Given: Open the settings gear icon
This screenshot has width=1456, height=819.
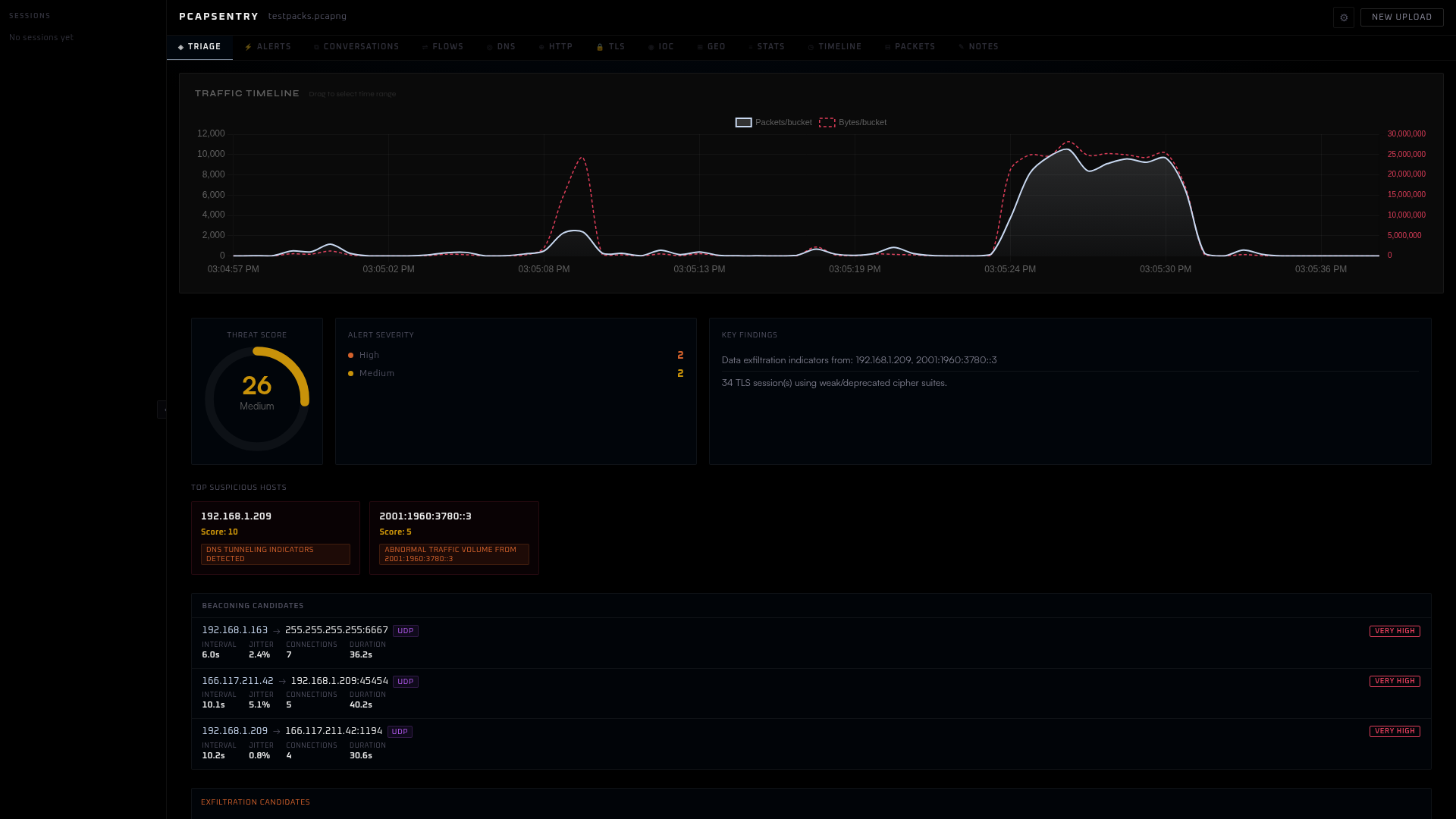Looking at the screenshot, I should (x=1344, y=17).
